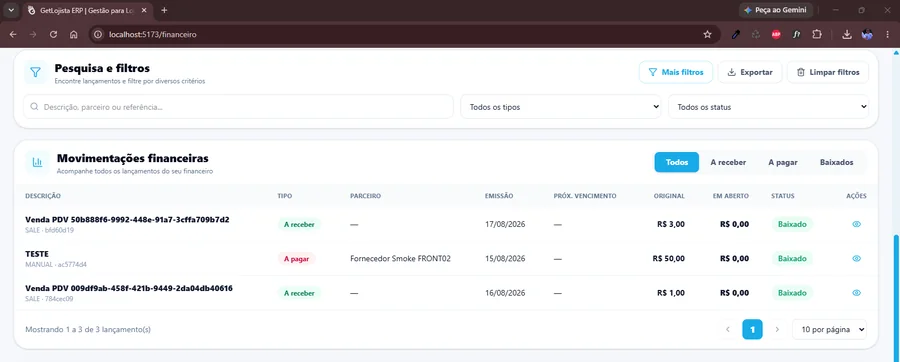Click the Venda PDV 50b888f6-9992-448e description

[x=127, y=220]
